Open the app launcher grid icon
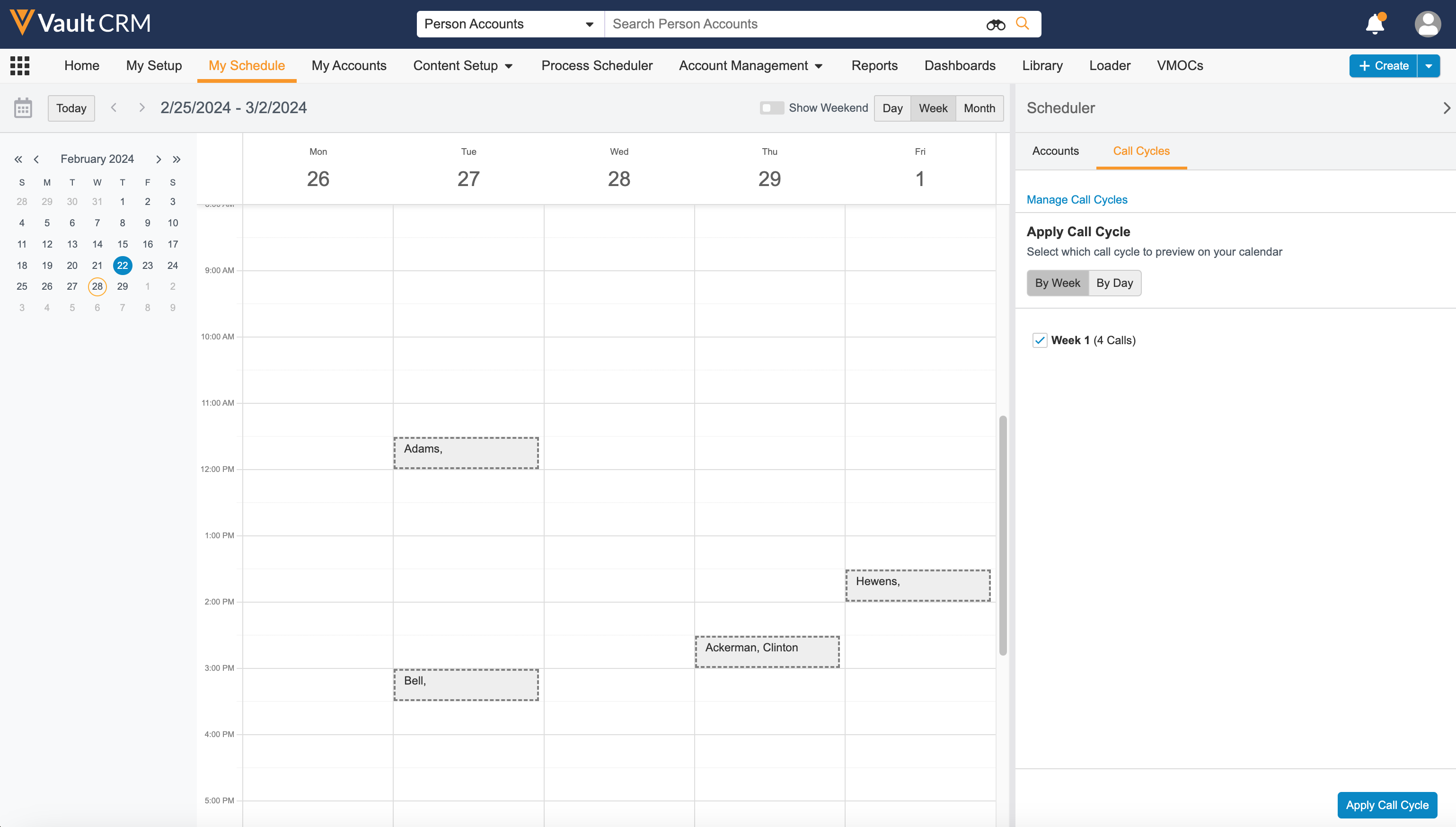The height and width of the screenshot is (827, 1456). point(20,66)
